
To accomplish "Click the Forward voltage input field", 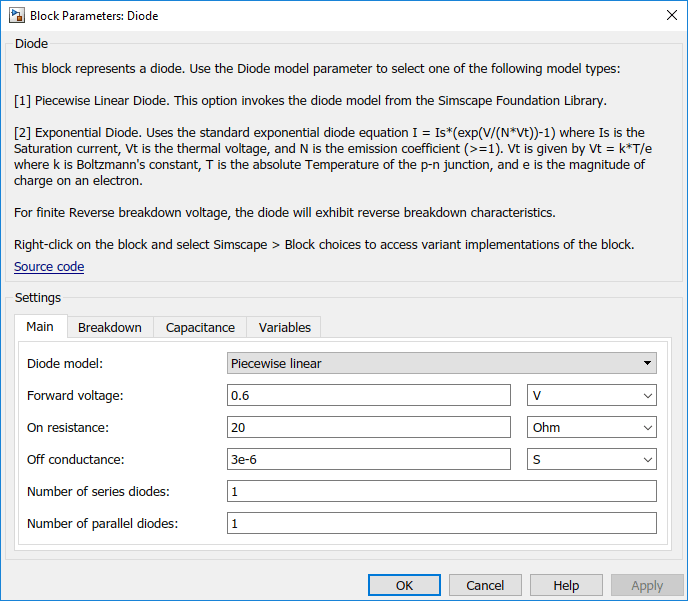I will tap(369, 395).
